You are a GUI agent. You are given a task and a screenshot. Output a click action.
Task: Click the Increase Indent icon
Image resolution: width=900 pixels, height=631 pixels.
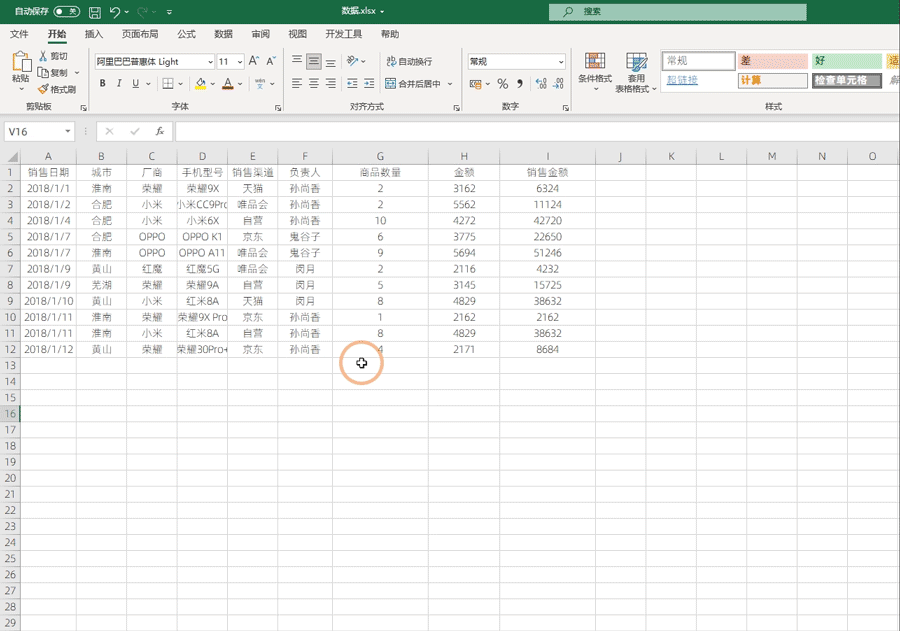tap(369, 84)
